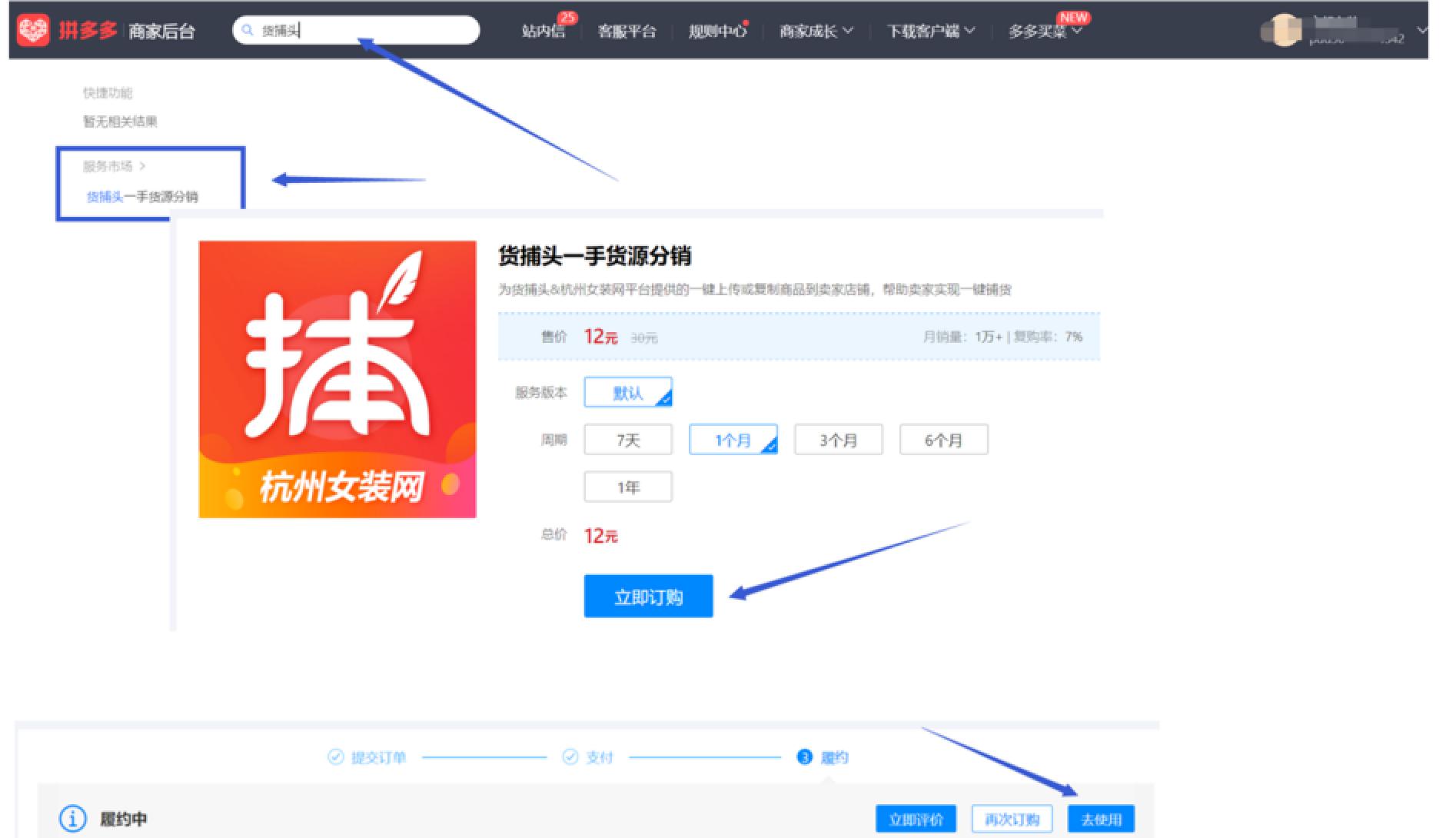Open the 货捕头 app logo image
Viewport: 1456px width, 838px height.
click(x=337, y=379)
